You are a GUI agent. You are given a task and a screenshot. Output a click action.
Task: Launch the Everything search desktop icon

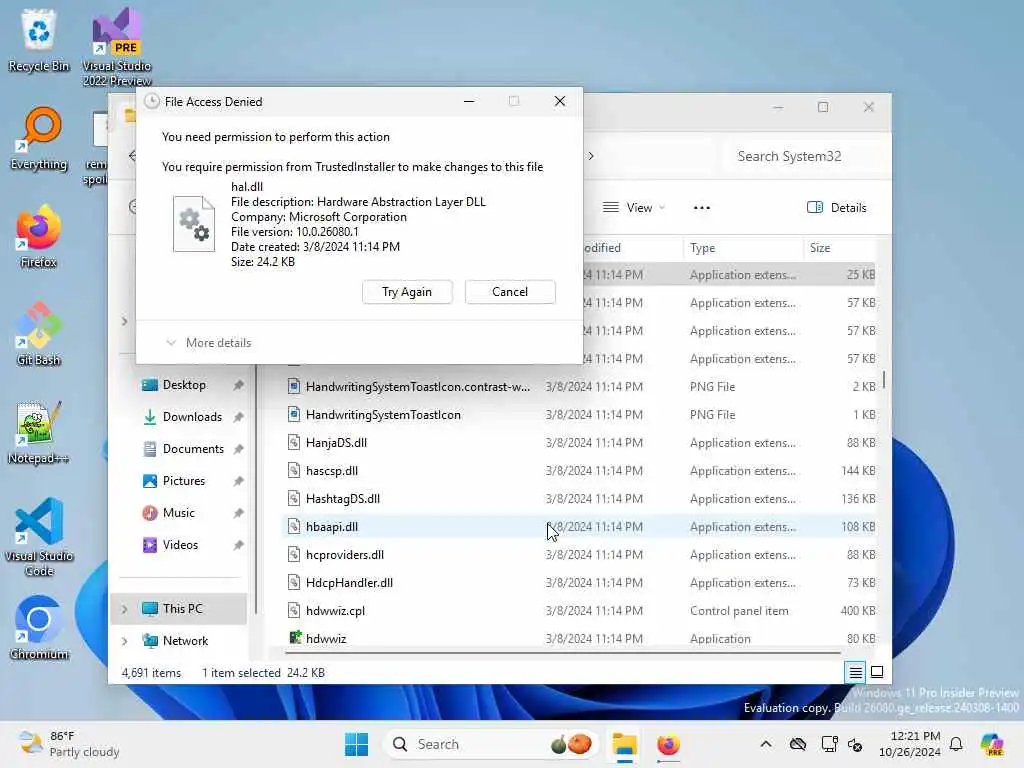click(x=39, y=138)
